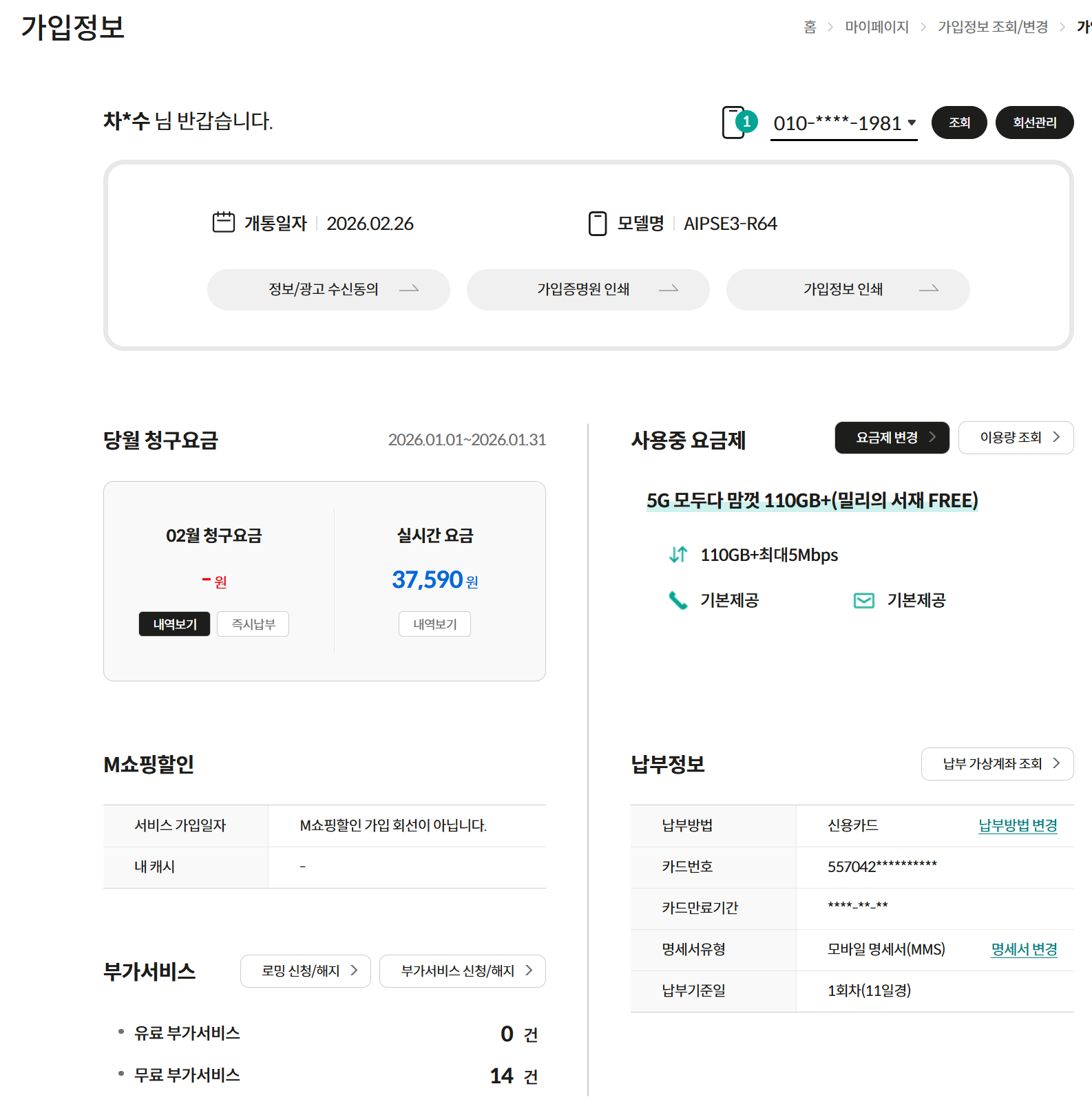Screen dimensions: 1092x1115
Task: Click the activation date 2026.02.26
Action: pyautogui.click(x=370, y=224)
